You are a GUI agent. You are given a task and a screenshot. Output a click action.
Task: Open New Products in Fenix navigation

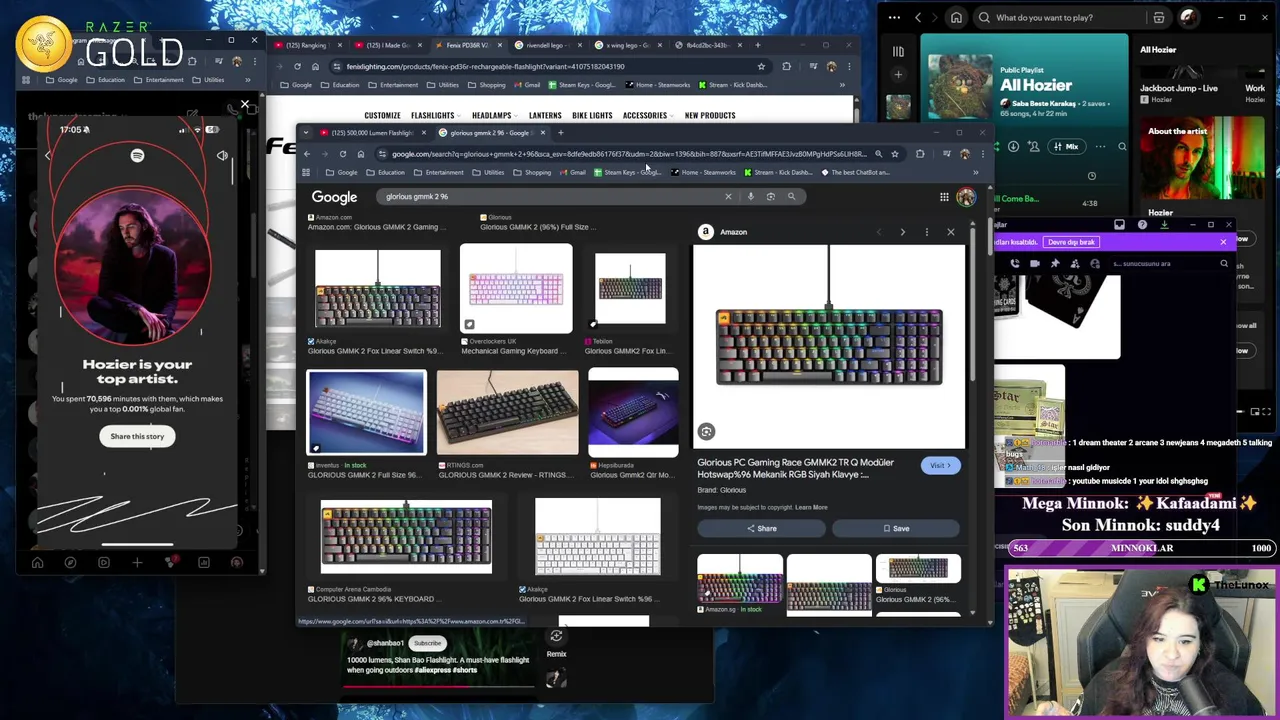tap(710, 115)
